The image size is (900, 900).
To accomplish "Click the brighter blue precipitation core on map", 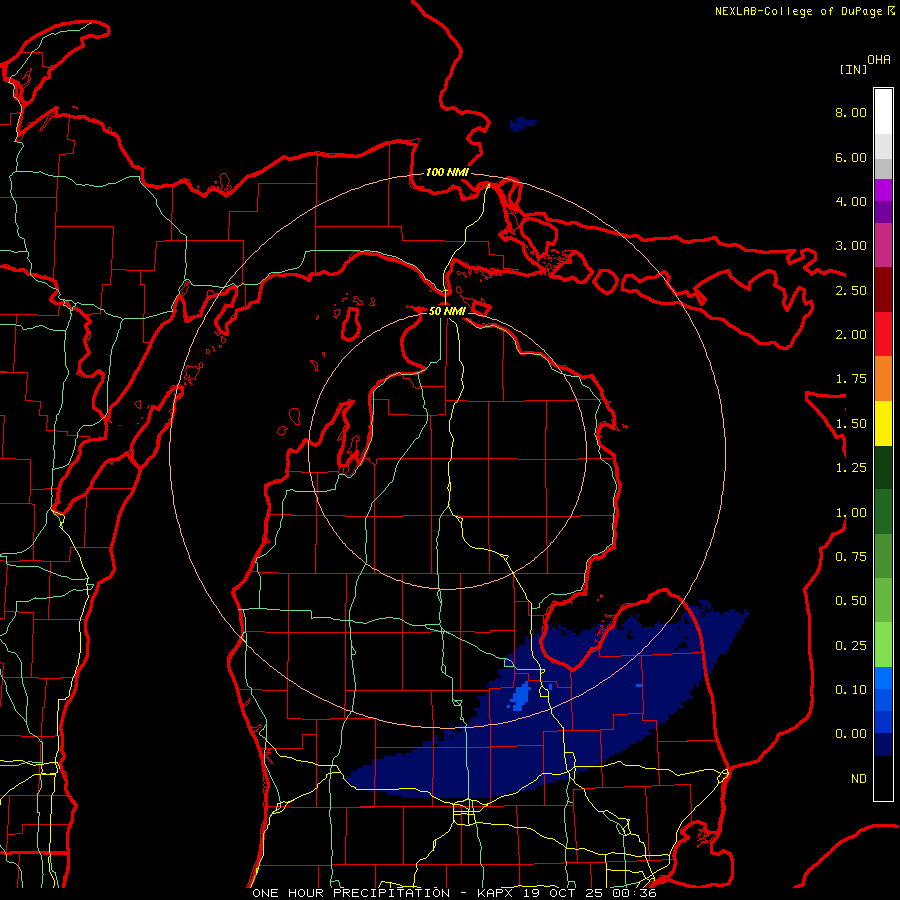I will pyautogui.click(x=521, y=696).
